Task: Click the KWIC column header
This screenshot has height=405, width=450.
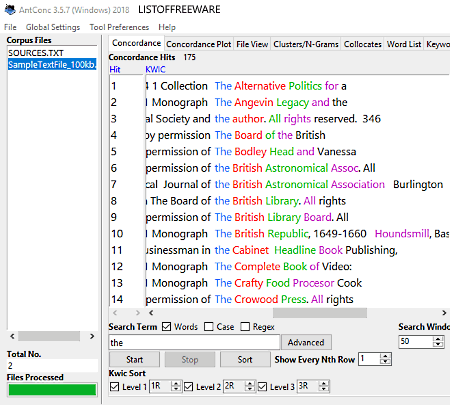Action: click(155, 69)
